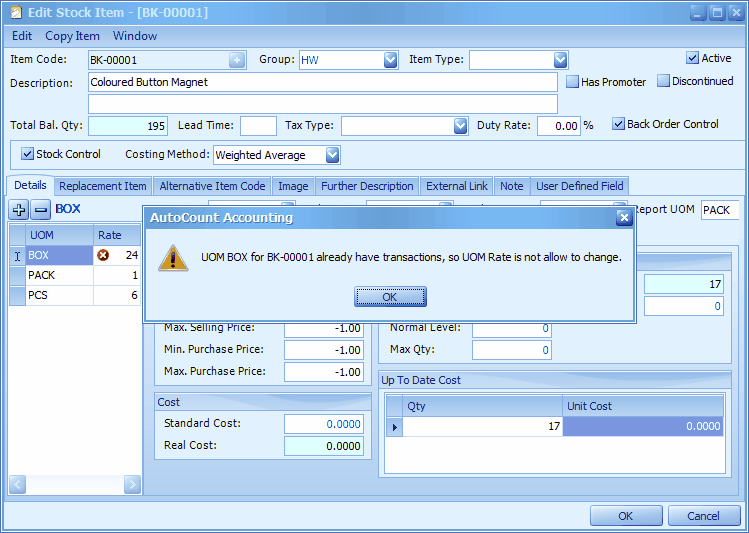Click the warning triangle icon in the dialog
The height and width of the screenshot is (533, 749).
173,258
